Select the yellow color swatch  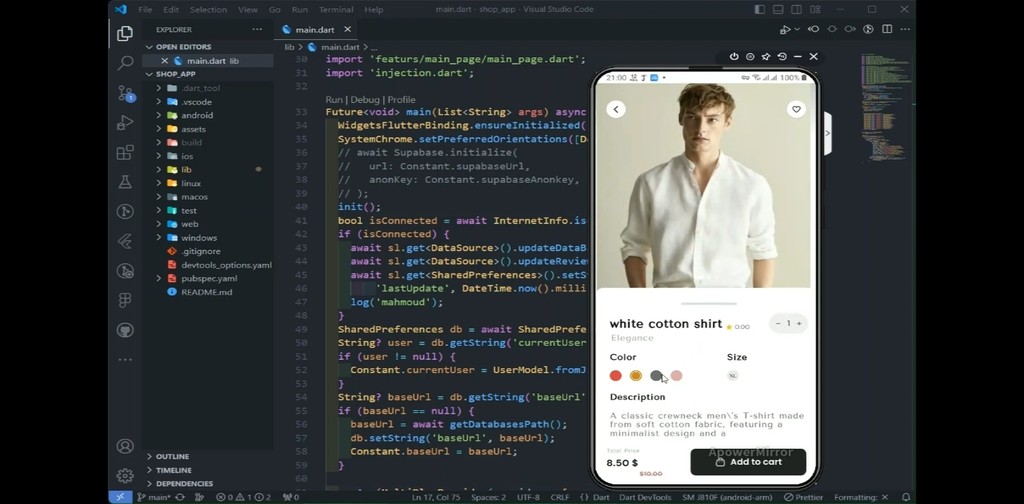pyautogui.click(x=635, y=376)
